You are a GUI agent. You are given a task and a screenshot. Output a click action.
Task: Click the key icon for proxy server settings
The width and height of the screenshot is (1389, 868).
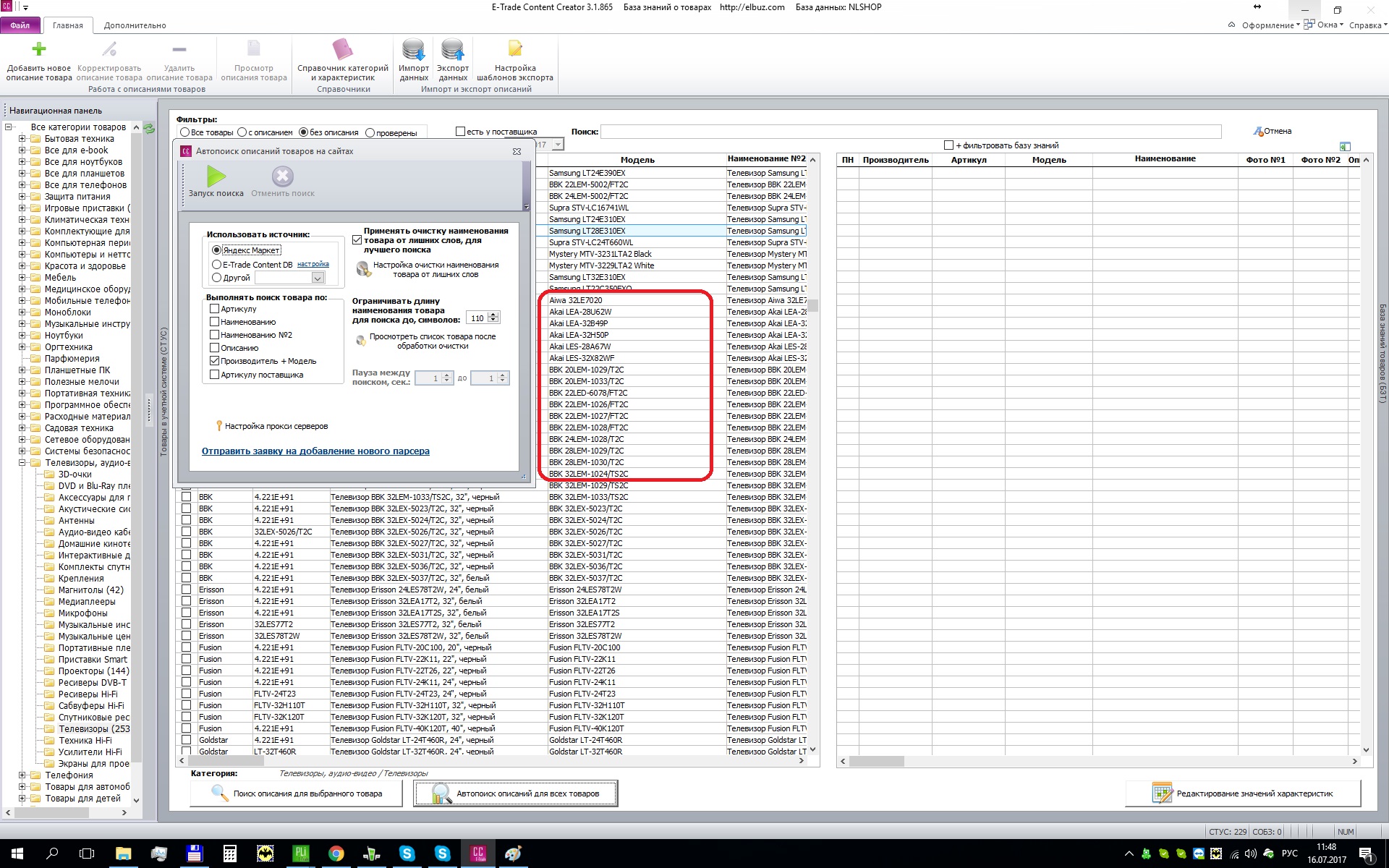pyautogui.click(x=218, y=426)
